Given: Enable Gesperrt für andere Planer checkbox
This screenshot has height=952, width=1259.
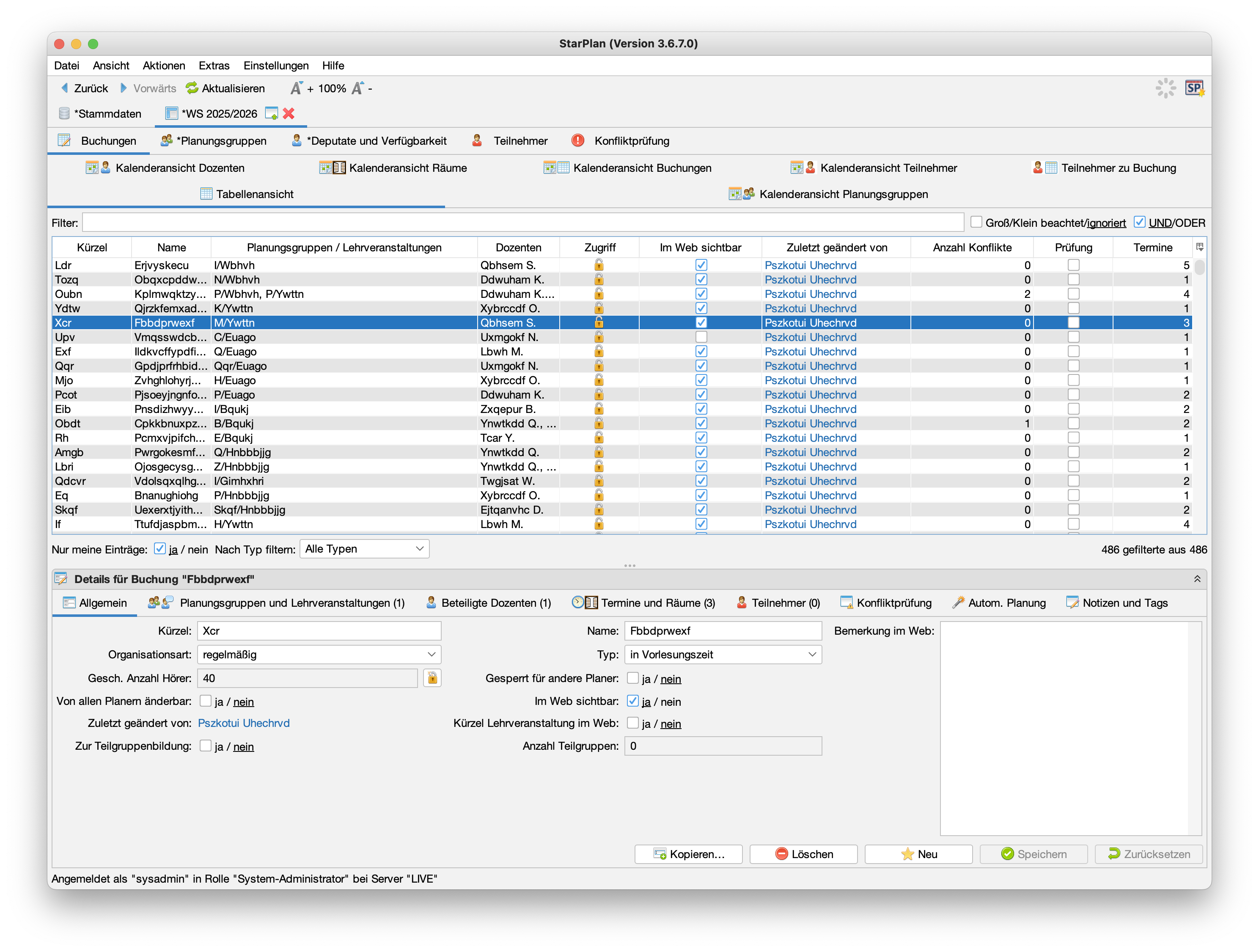Looking at the screenshot, I should (x=632, y=678).
